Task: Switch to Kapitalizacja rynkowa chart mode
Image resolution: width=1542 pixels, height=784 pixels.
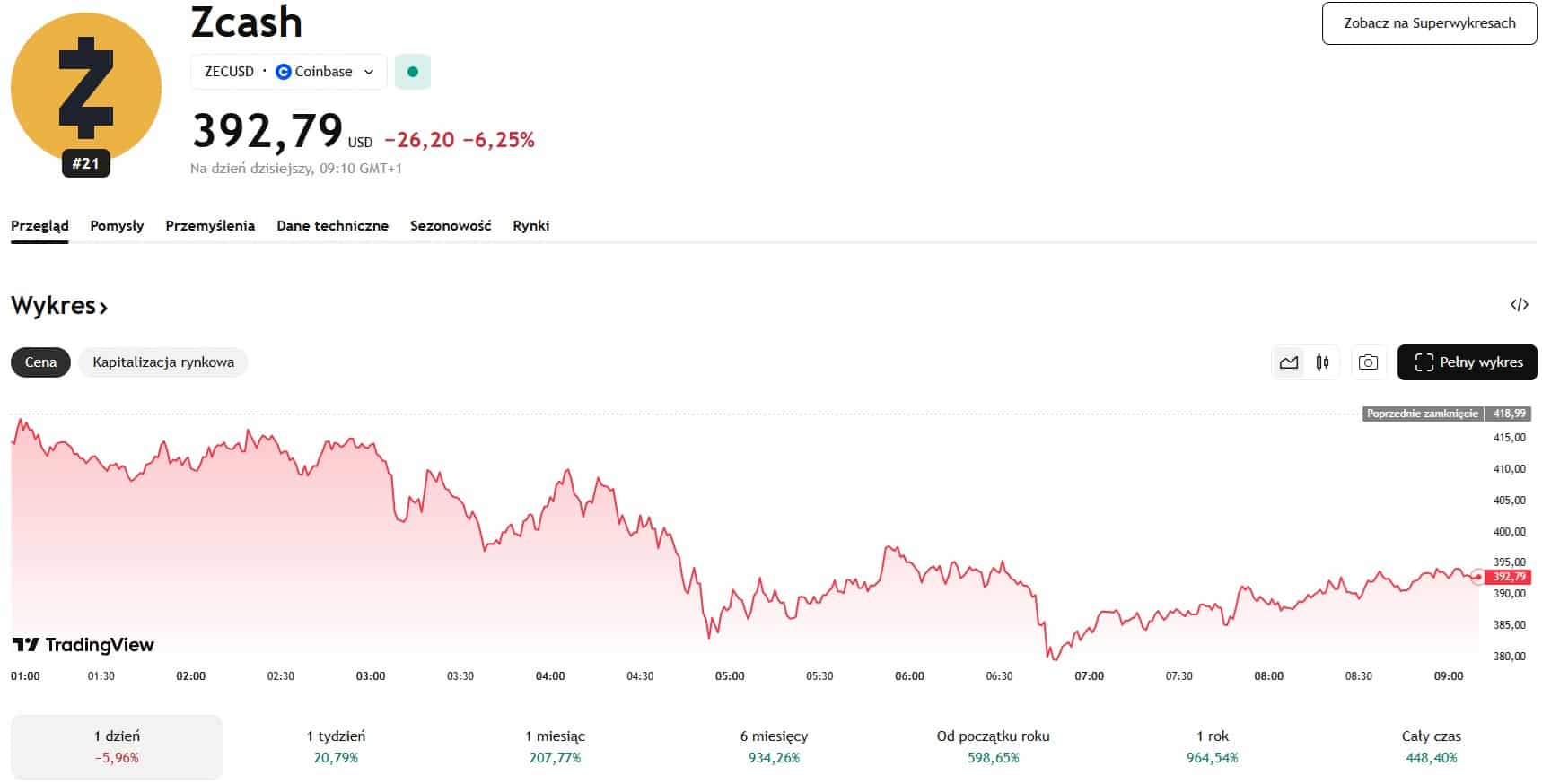Action: pyautogui.click(x=163, y=362)
